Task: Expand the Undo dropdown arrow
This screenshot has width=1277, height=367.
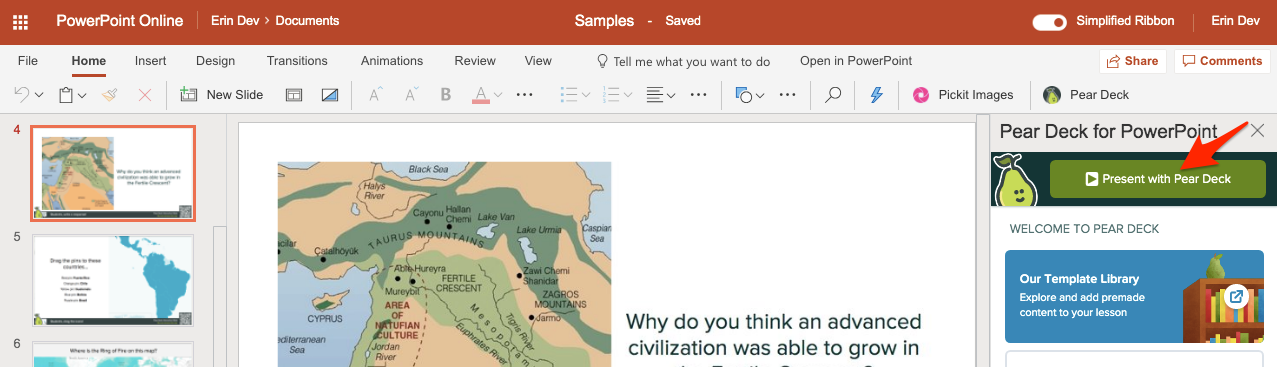Action: point(39,95)
